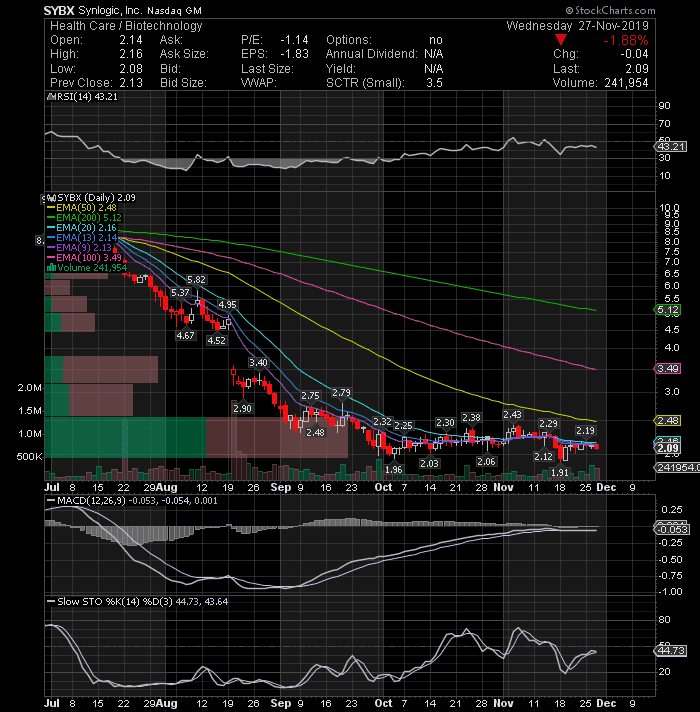
Task: Click the Chg value -0.04
Action: (634, 54)
